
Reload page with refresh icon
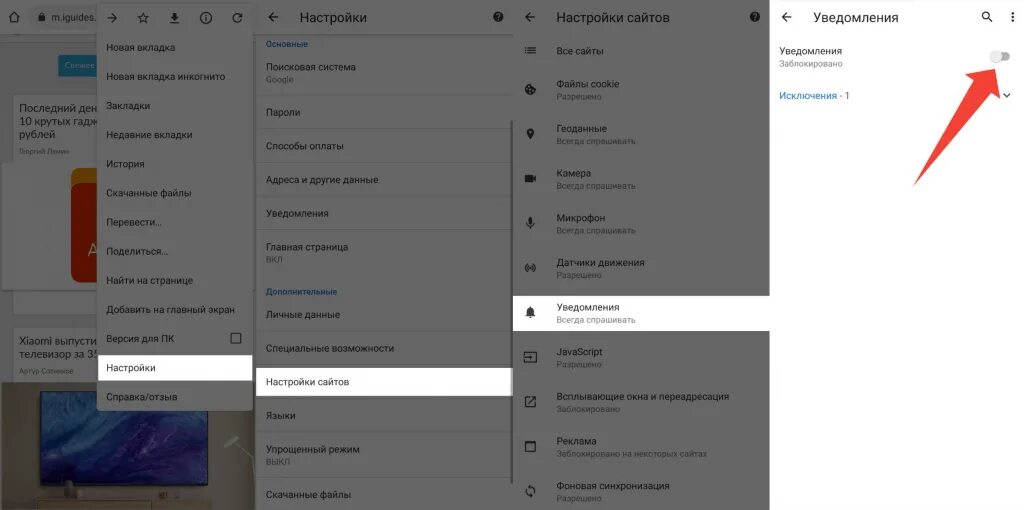pyautogui.click(x=237, y=18)
